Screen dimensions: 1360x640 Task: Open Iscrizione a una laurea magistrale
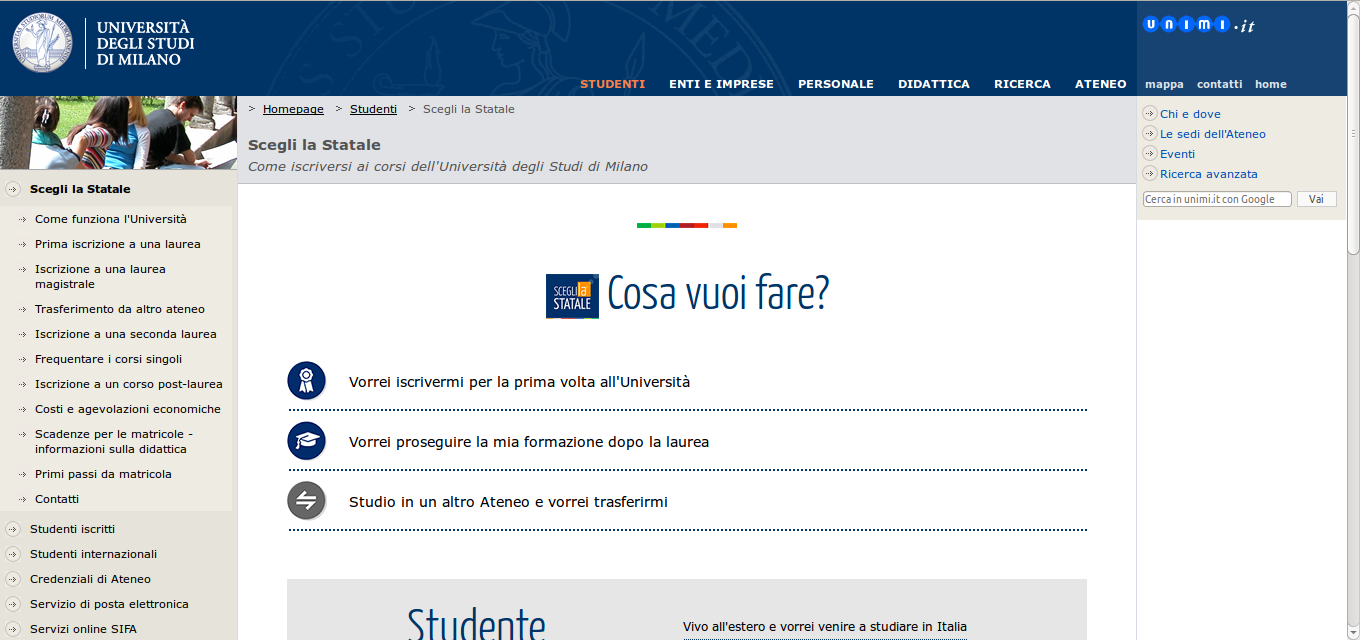(x=100, y=276)
